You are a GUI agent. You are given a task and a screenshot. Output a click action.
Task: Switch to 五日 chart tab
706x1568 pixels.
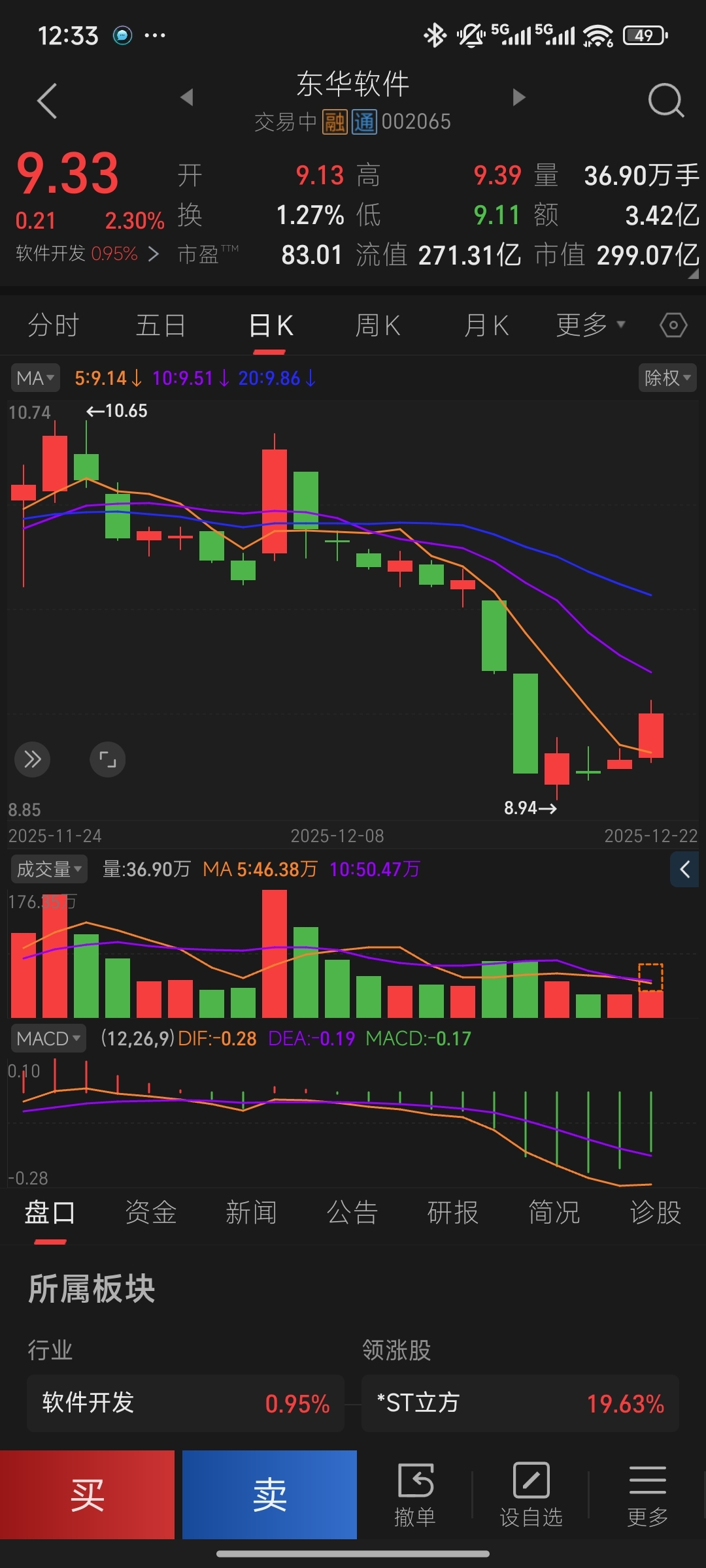pyautogui.click(x=161, y=325)
